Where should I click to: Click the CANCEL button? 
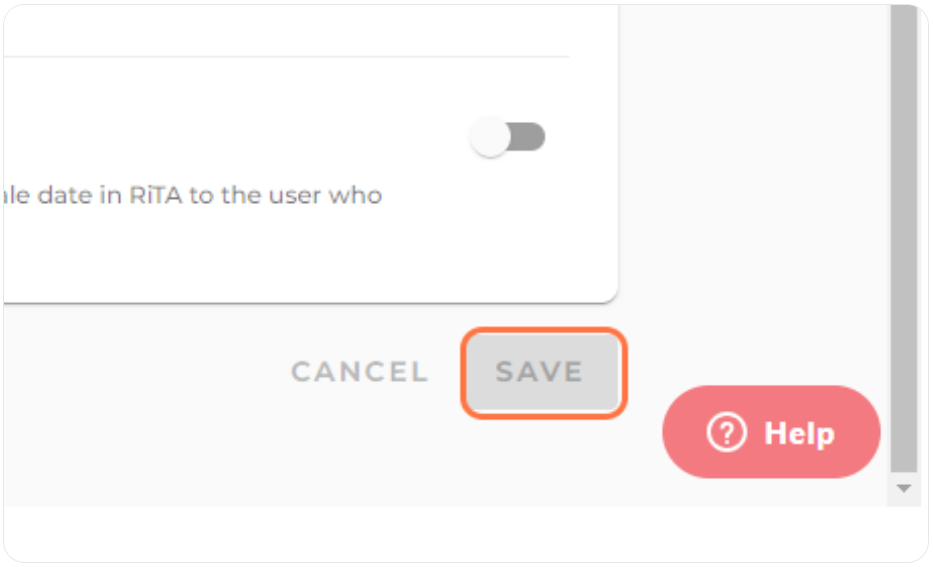point(359,372)
